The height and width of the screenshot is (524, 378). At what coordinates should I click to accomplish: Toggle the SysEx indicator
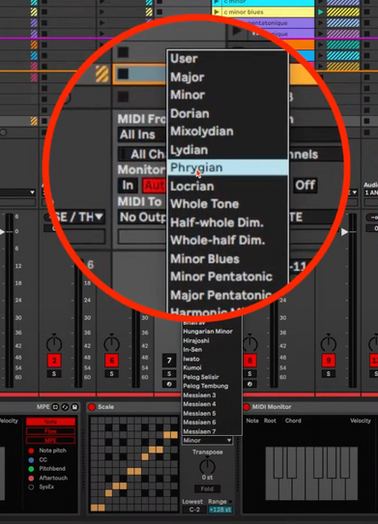click(31, 487)
